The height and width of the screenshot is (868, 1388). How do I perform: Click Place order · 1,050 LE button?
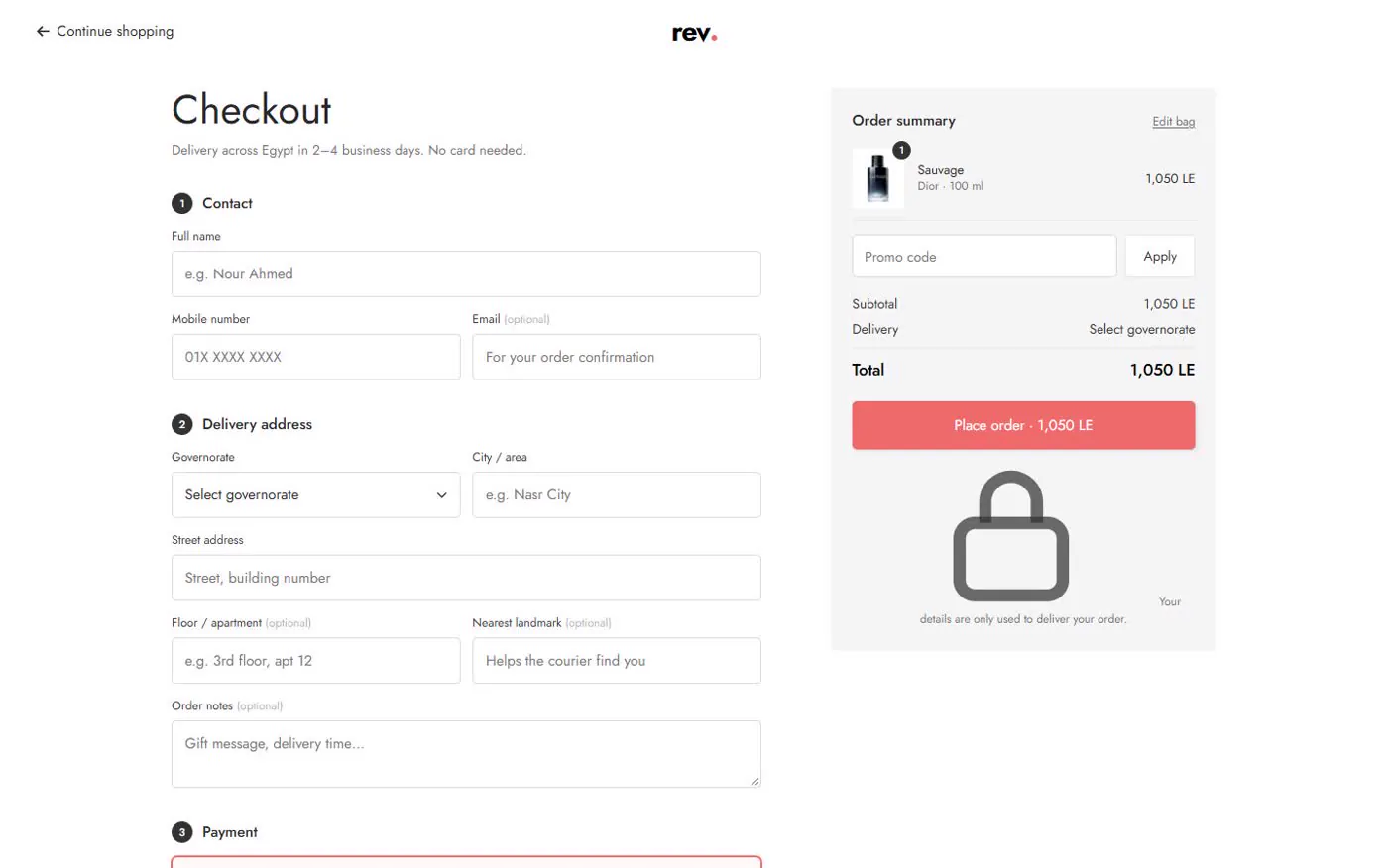1023,425
